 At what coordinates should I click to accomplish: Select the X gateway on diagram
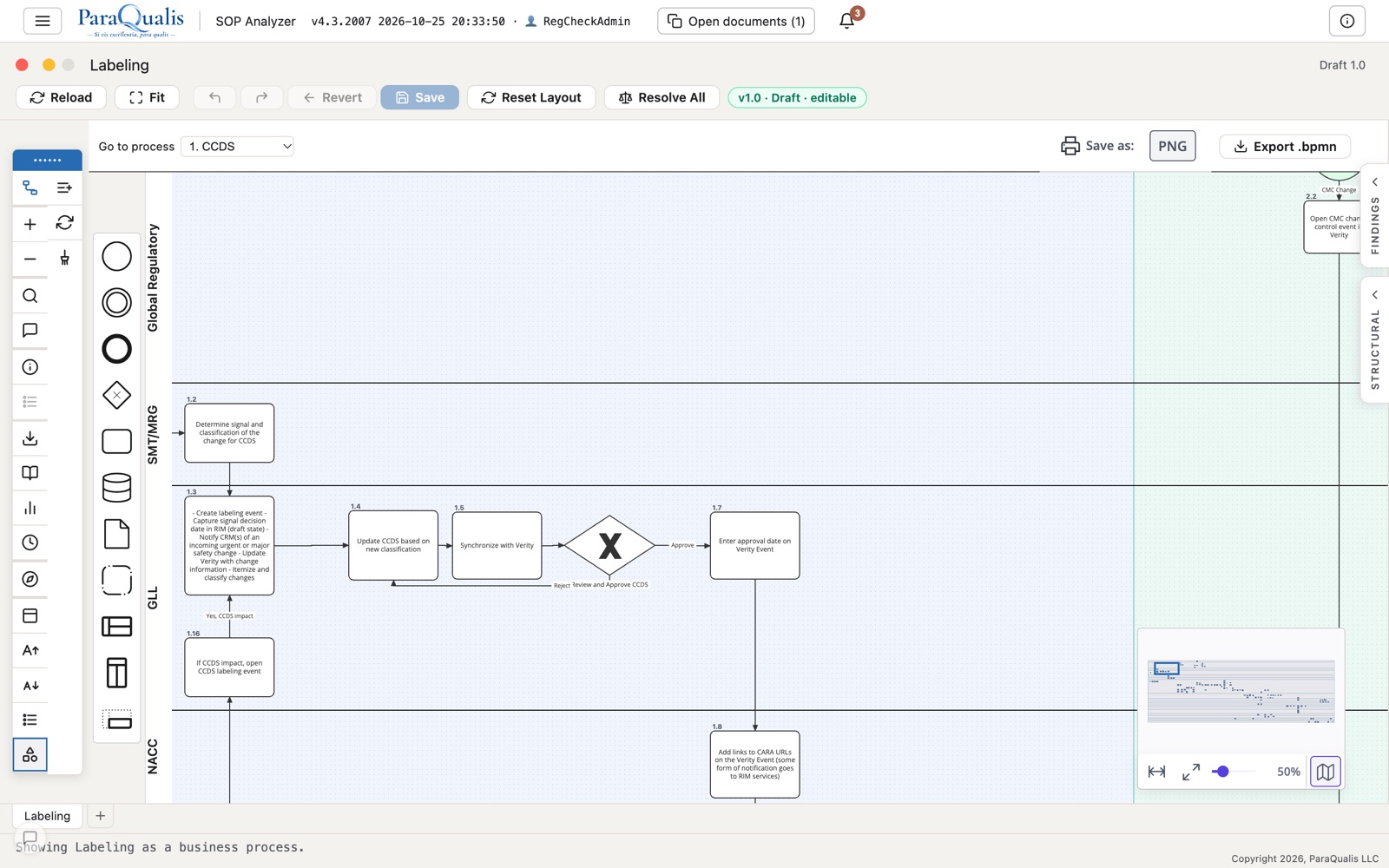pyautogui.click(x=609, y=545)
